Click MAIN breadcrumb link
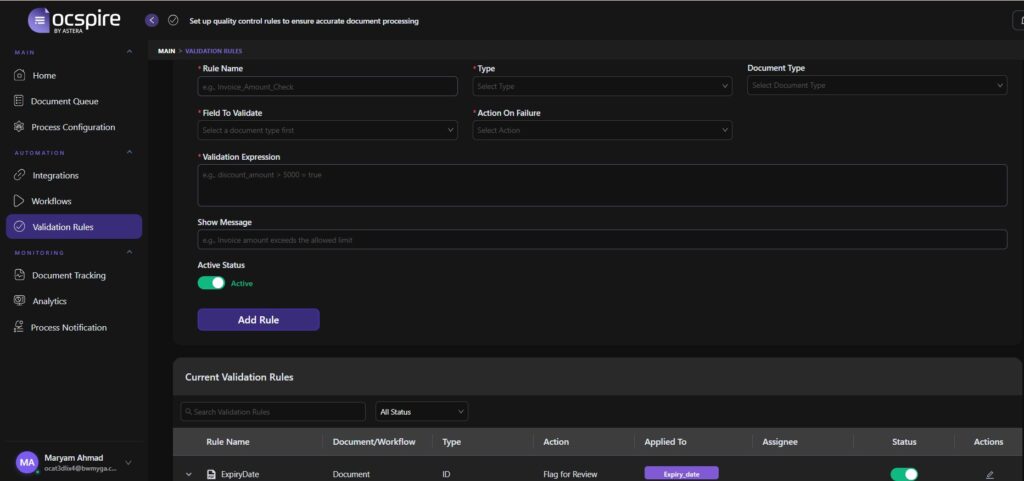This screenshot has height=481, width=1024. pos(167,51)
